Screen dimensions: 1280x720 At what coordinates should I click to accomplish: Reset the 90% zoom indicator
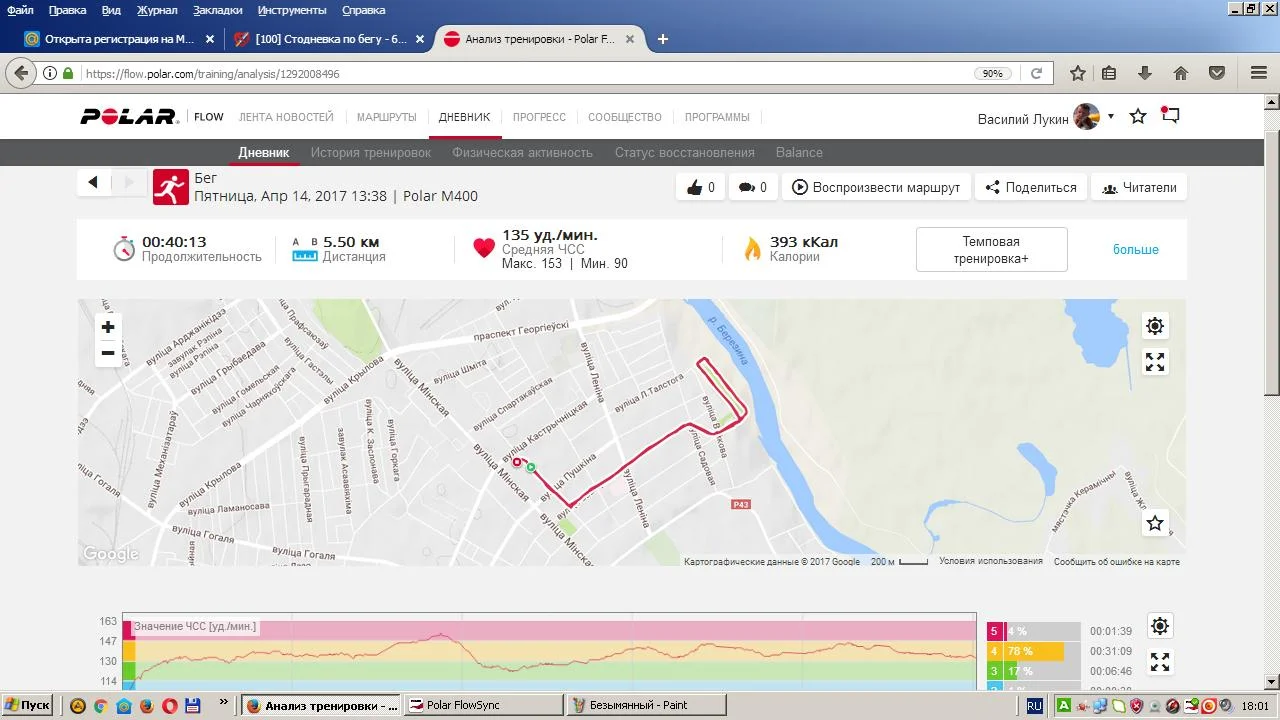pyautogui.click(x=992, y=73)
